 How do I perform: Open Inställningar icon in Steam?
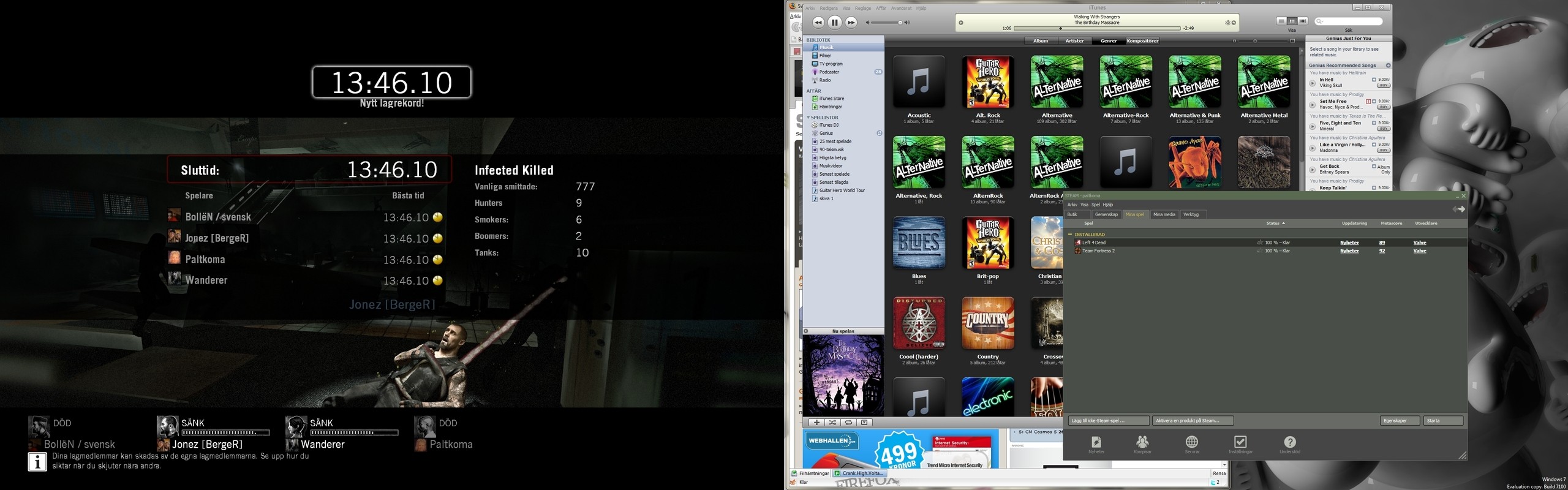click(x=1240, y=445)
